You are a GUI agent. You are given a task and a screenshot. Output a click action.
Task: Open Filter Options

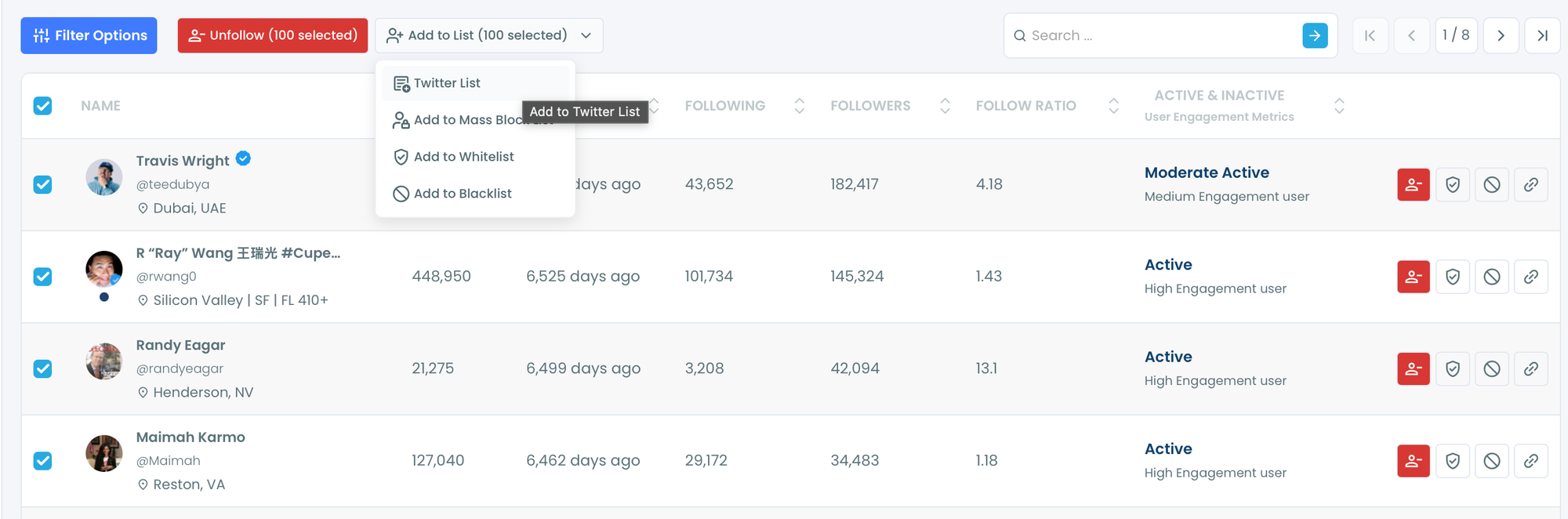coord(89,35)
